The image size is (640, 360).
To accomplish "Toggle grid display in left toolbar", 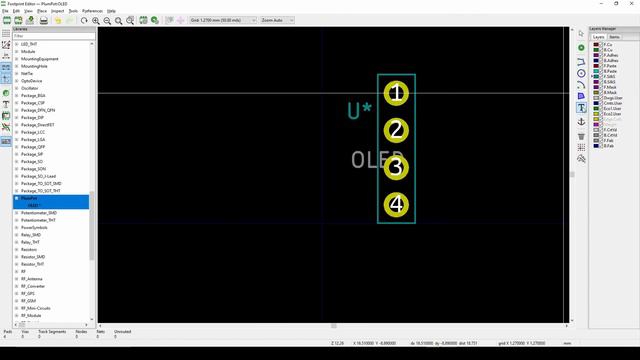I will [x=6, y=33].
